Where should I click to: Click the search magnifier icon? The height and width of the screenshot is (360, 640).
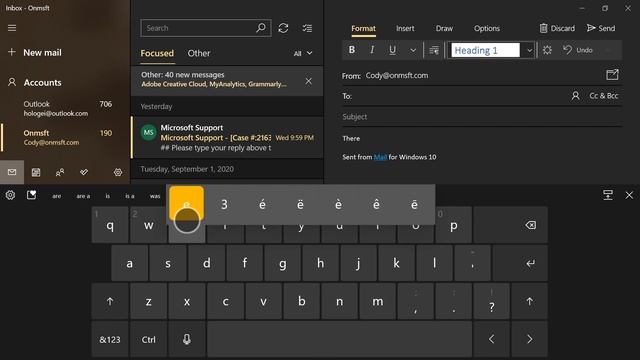coord(261,28)
